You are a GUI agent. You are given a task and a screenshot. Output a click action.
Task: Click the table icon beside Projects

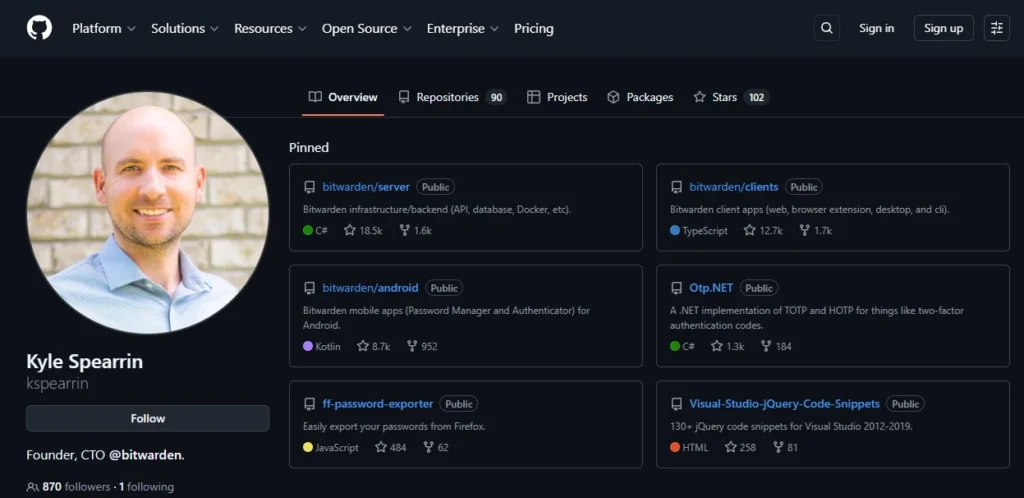pos(534,97)
